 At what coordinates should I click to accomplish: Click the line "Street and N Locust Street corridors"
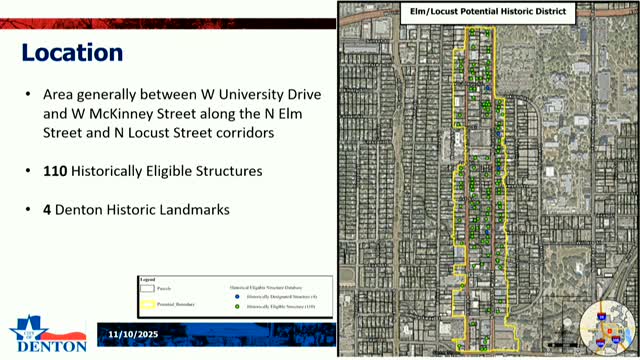coord(158,133)
